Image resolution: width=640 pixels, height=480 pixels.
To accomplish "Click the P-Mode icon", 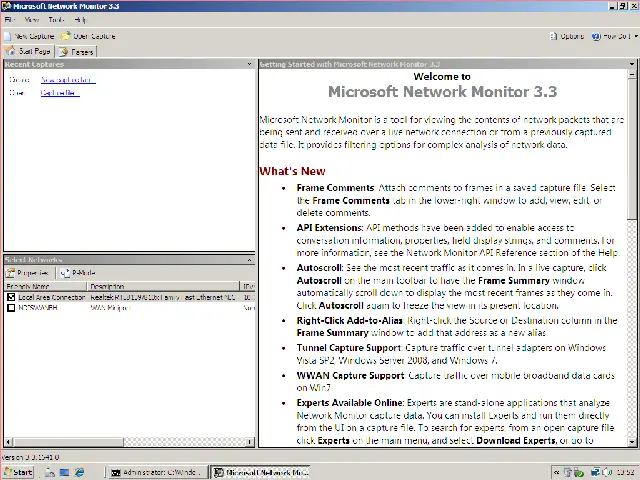I will tap(65, 273).
